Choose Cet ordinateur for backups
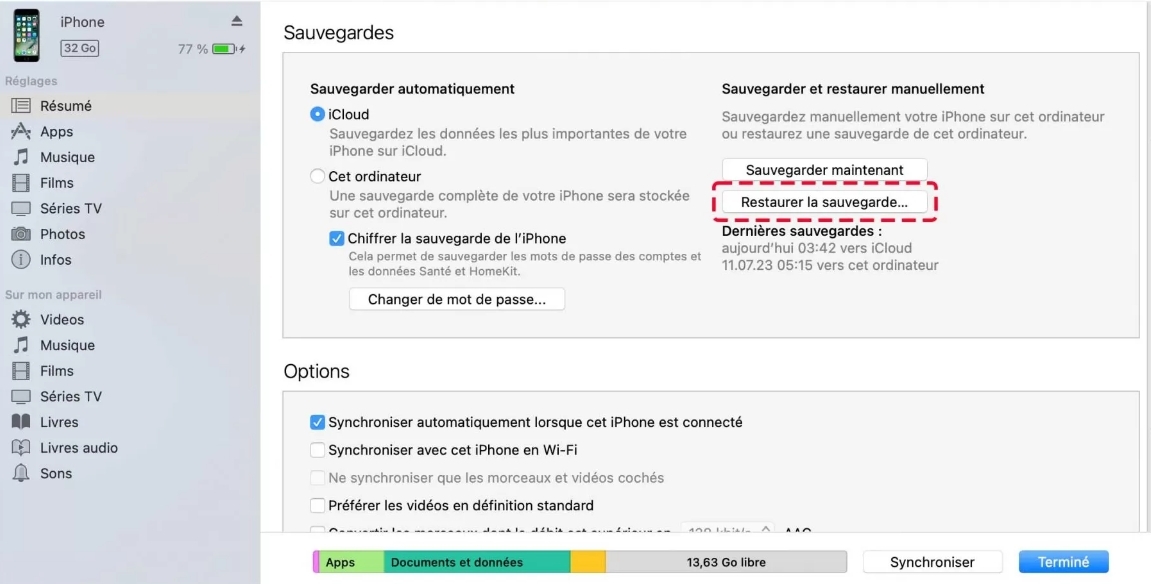 [x=317, y=174]
